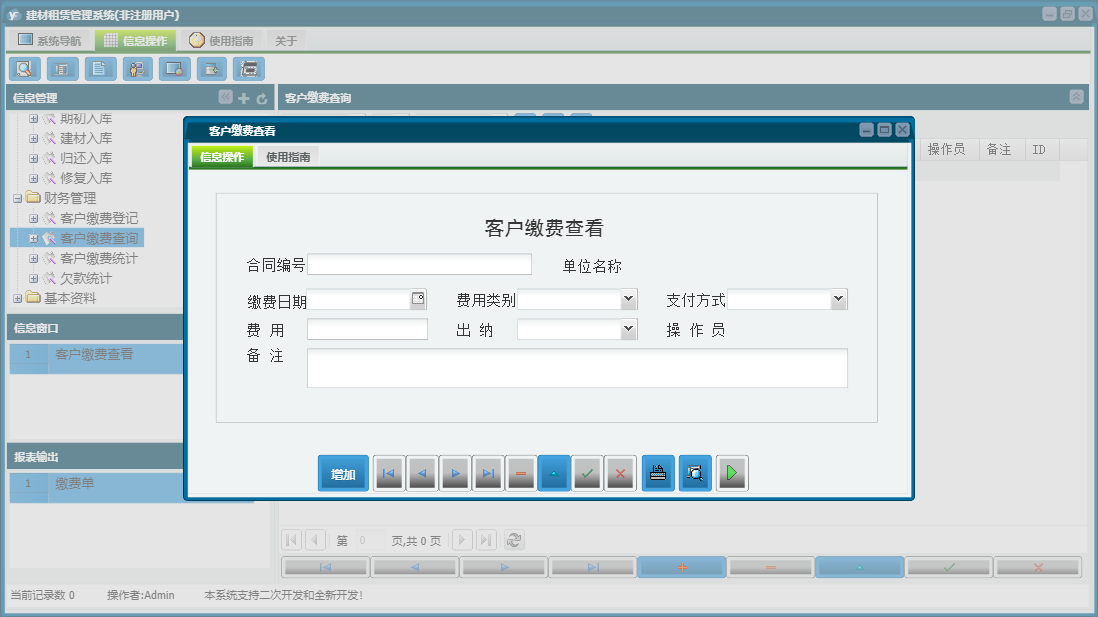Click the printer icon button in dialog
1098x617 pixels.
(658, 473)
